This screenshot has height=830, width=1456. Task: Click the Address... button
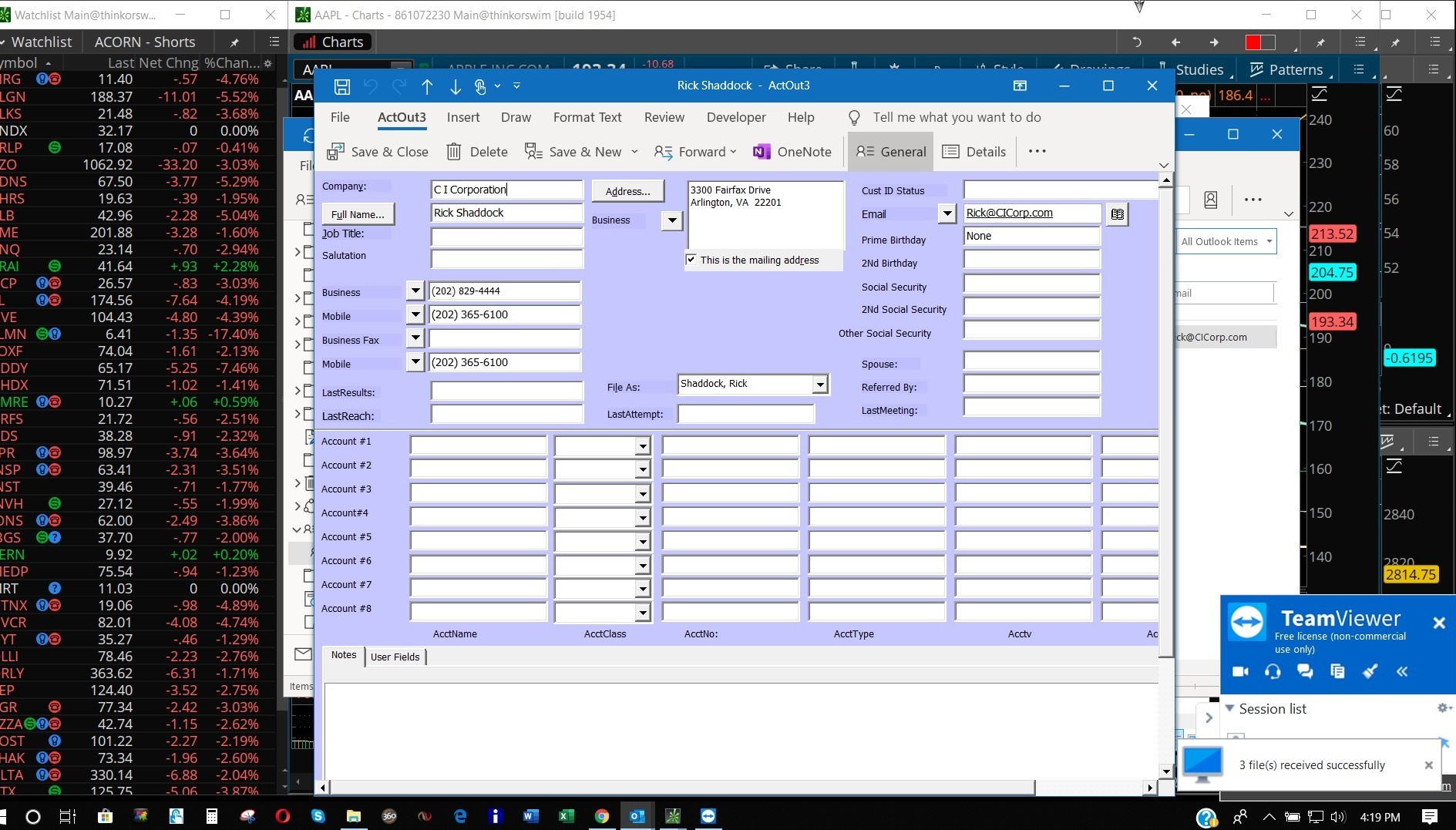[627, 191]
